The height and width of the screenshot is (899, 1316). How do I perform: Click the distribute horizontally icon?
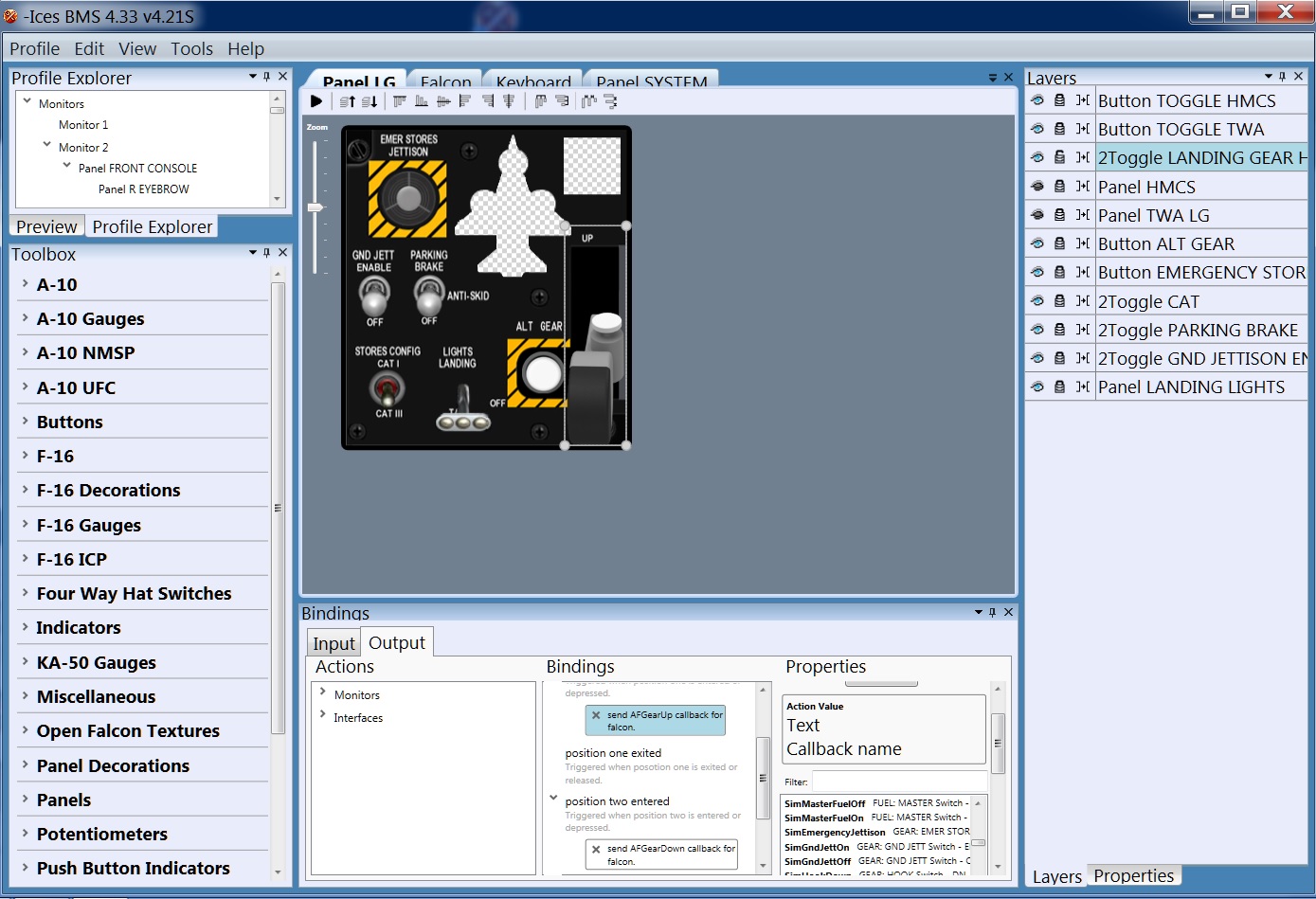[541, 101]
